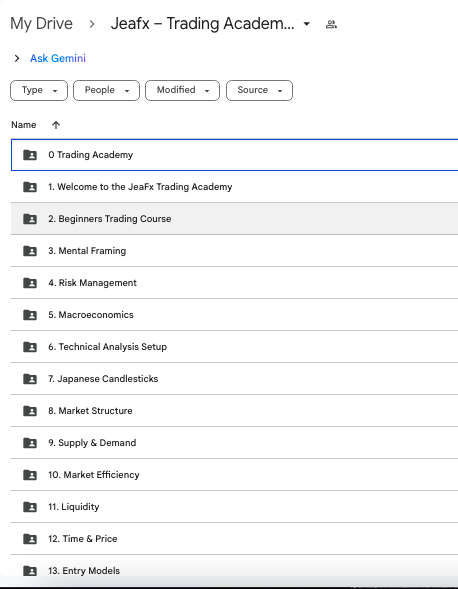Click the folder icon for 9. Supply & Demand

(x=30, y=443)
